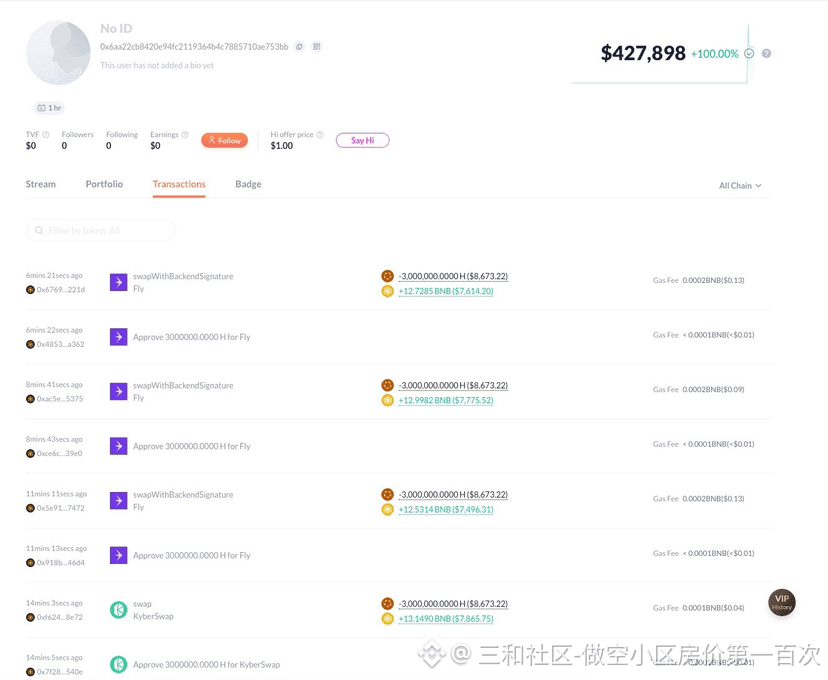Click the KyberSwap label under swap

pos(153,617)
